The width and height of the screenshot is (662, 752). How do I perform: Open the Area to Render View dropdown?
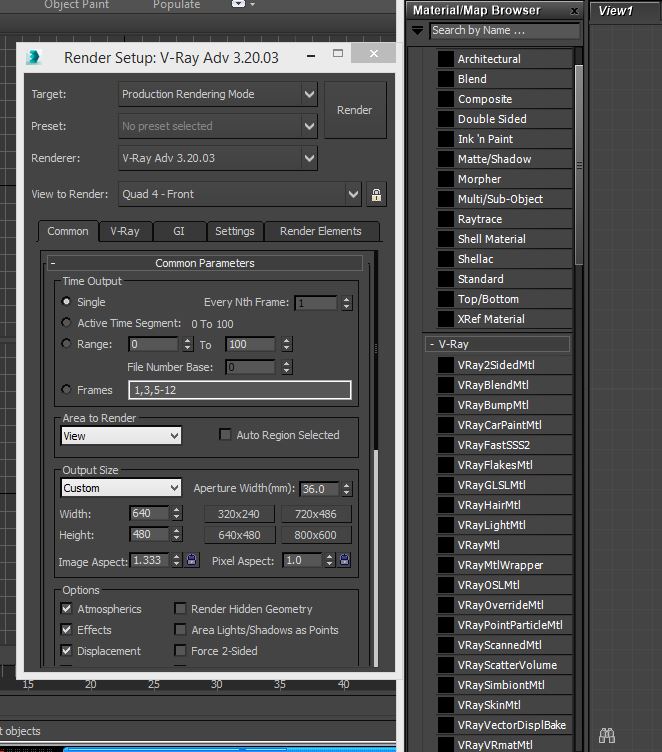tap(121, 435)
